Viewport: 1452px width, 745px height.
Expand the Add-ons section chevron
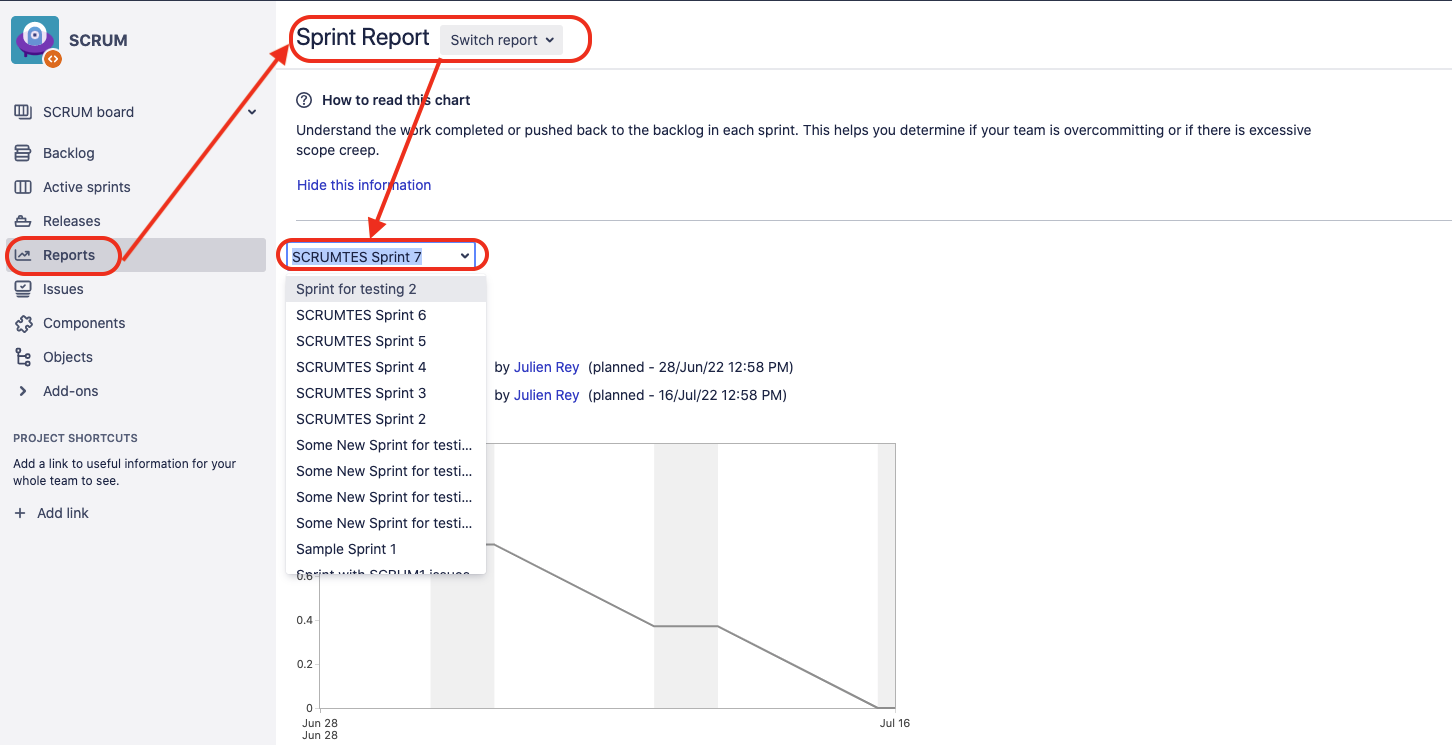(23, 391)
